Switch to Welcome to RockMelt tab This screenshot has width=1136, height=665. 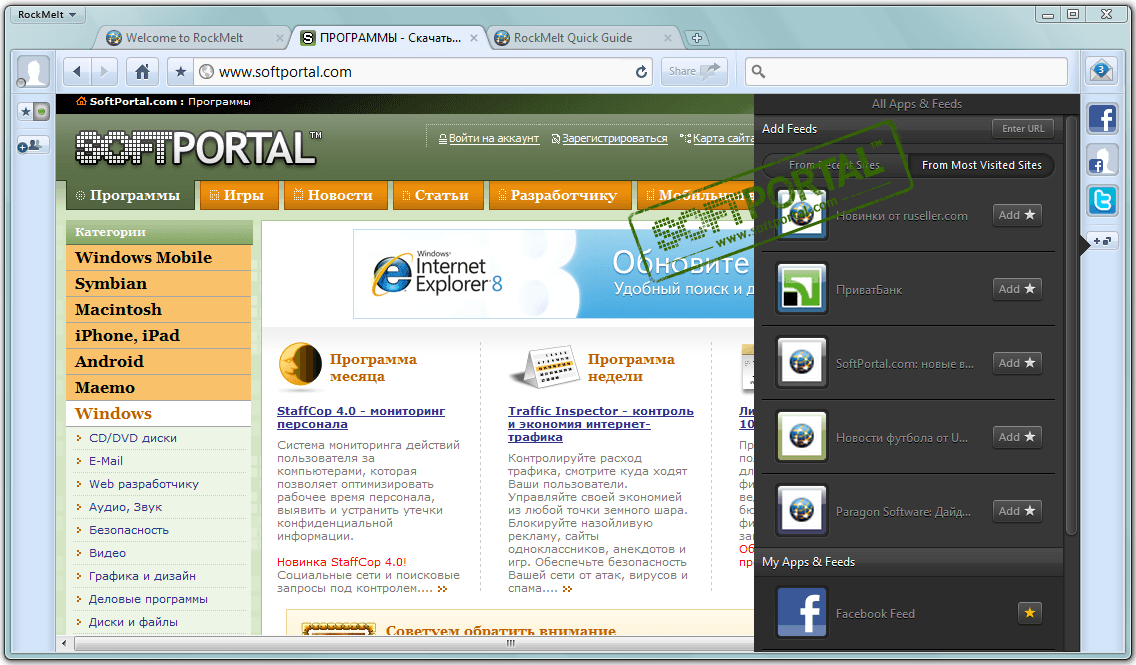coord(184,38)
